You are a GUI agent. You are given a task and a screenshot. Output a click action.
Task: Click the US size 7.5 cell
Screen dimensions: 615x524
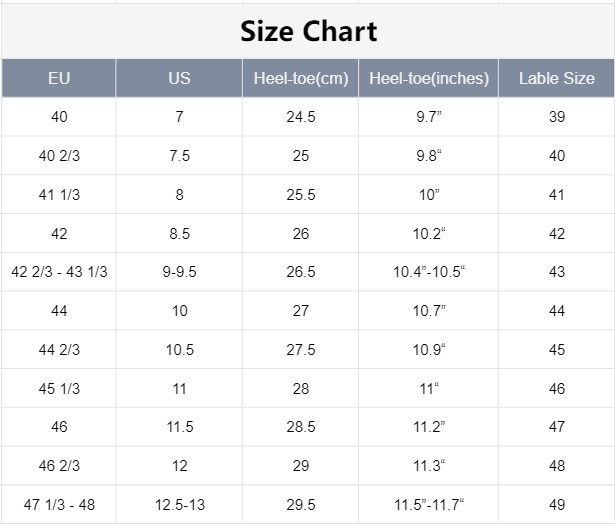[179, 156]
